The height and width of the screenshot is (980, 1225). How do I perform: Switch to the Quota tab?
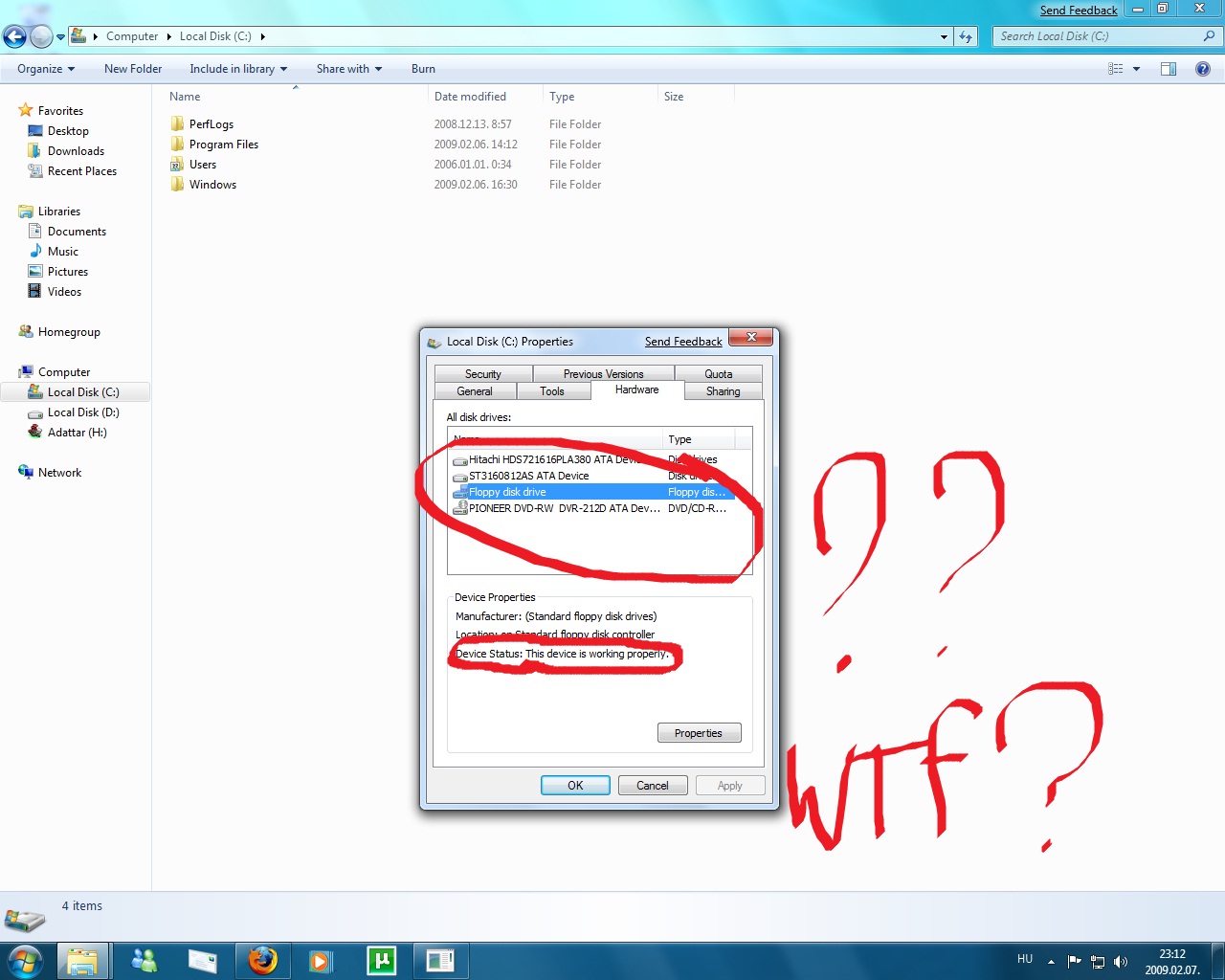[719, 373]
